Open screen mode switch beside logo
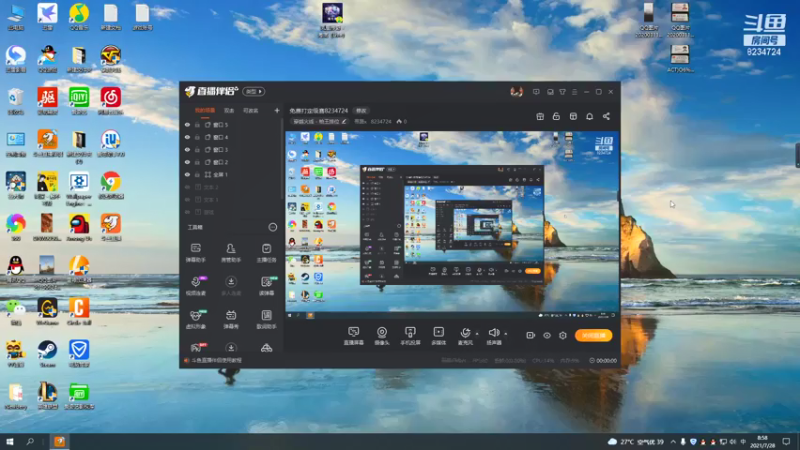 pos(254,91)
